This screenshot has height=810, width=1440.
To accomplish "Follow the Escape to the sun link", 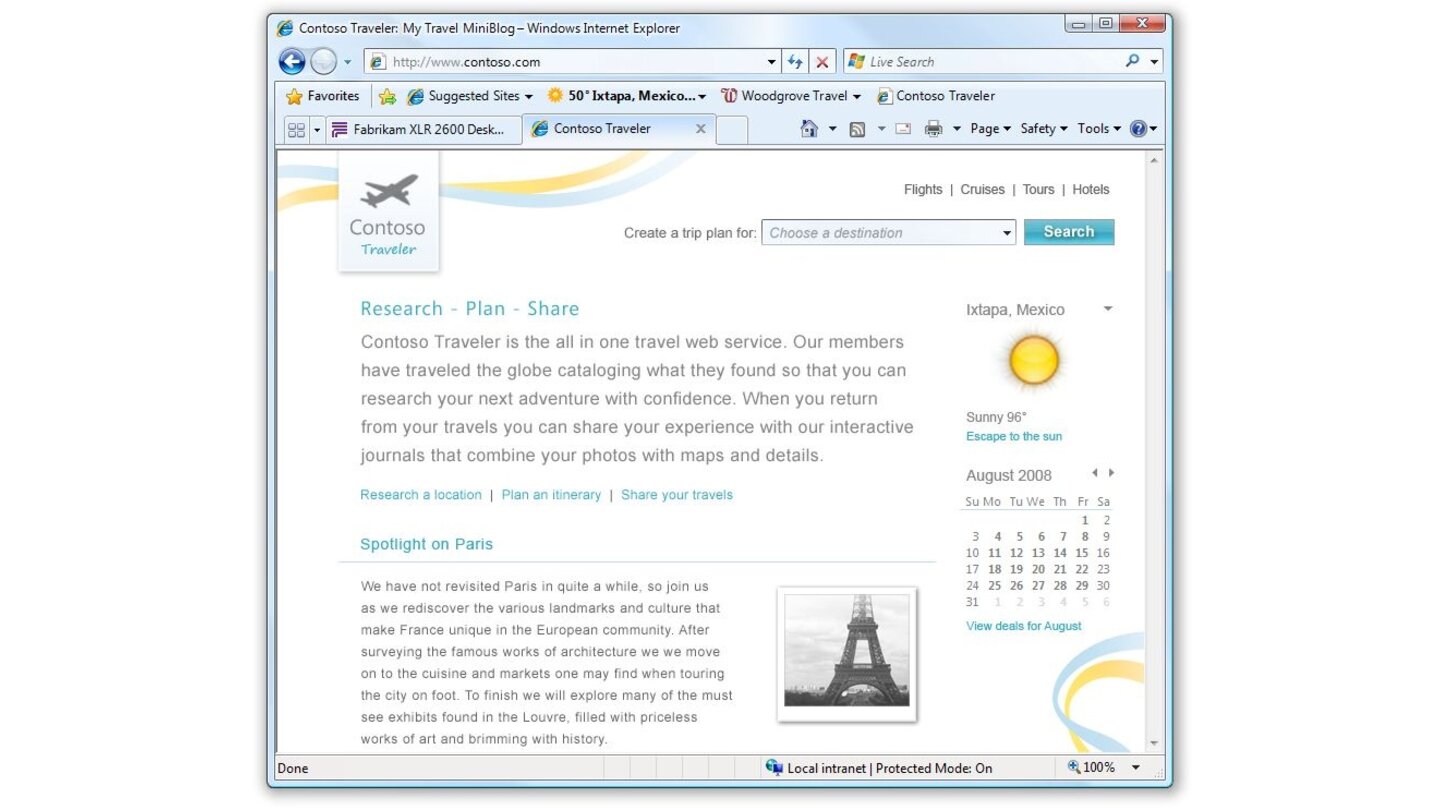I will 1014,437.
